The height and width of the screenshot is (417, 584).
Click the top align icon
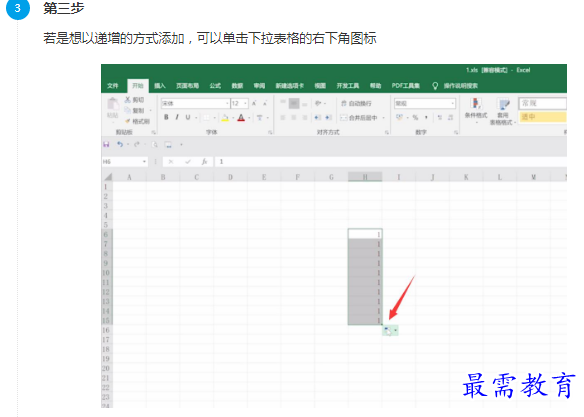tap(283, 103)
